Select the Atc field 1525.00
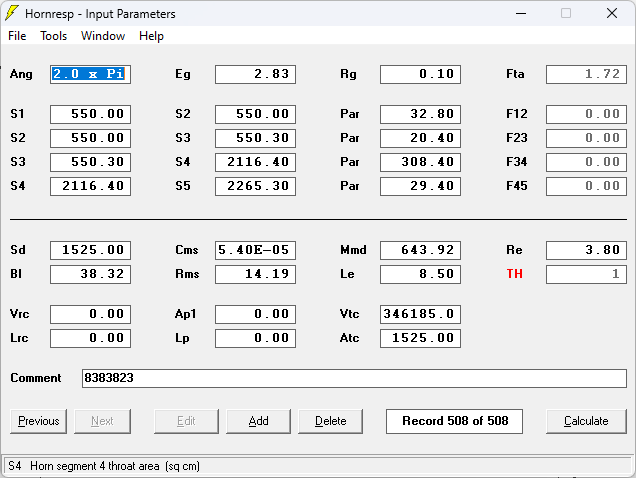Viewport: 636px width, 478px height. (x=421, y=338)
